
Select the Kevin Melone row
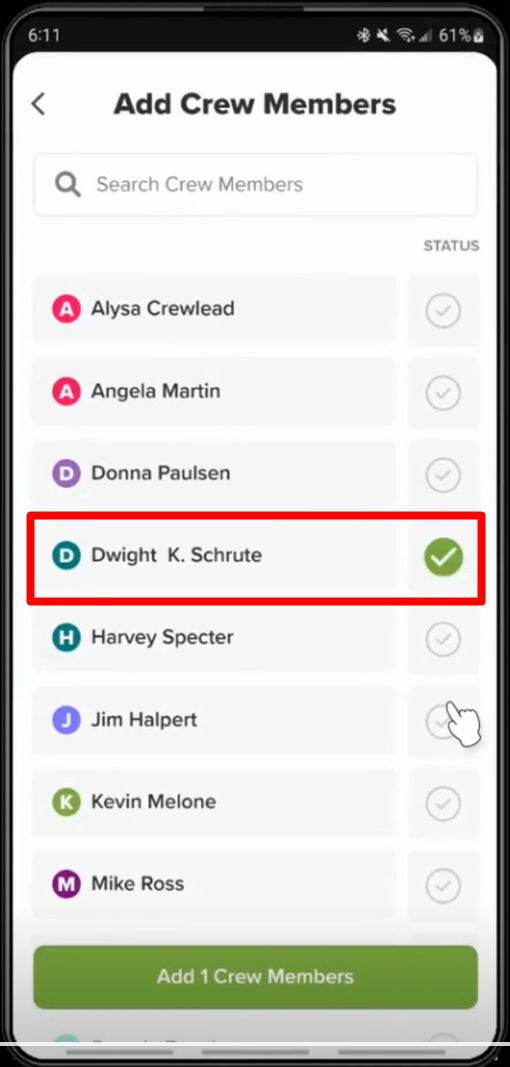pyautogui.click(x=214, y=803)
